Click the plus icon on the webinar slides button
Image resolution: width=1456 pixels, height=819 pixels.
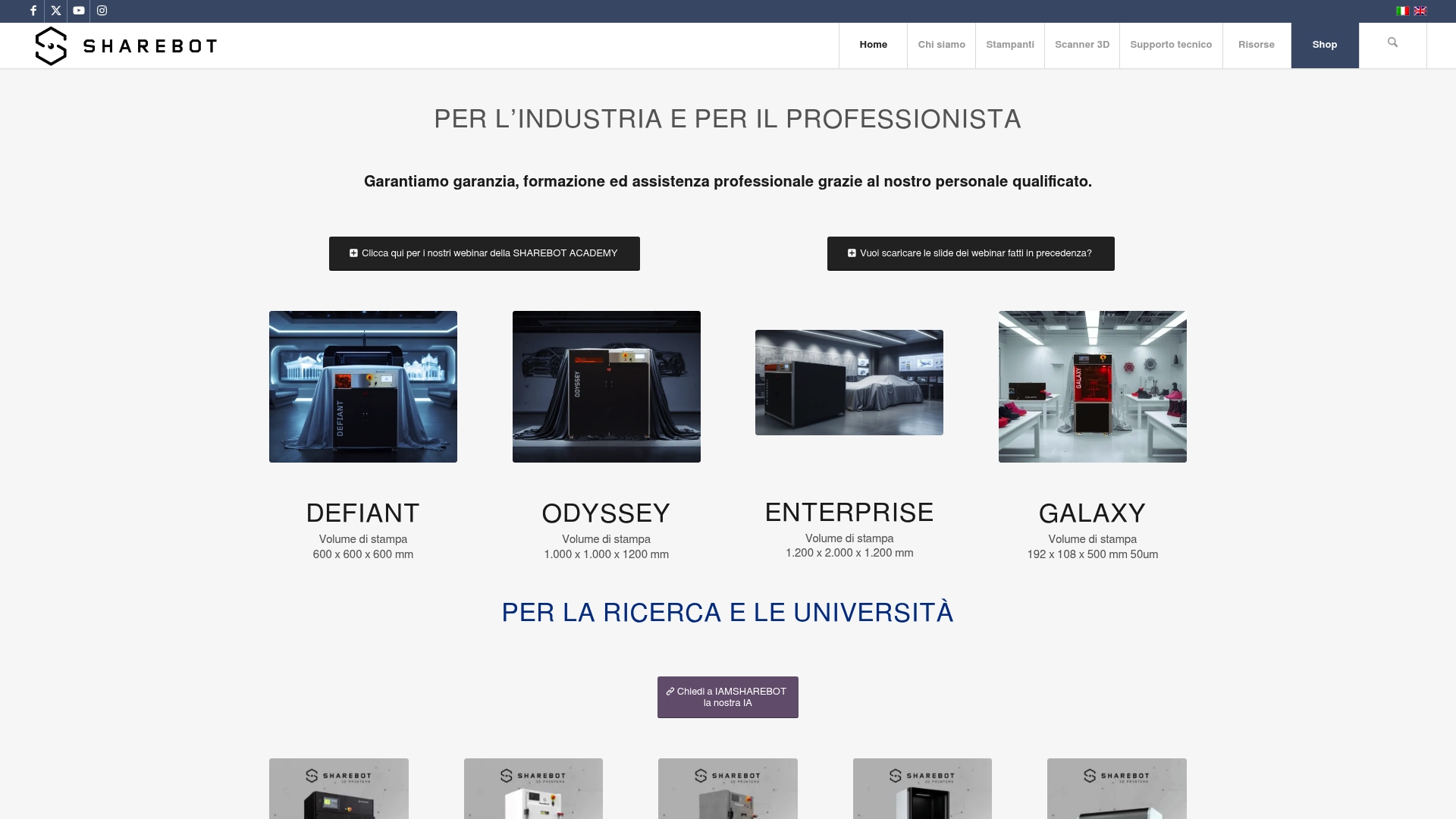[851, 253]
